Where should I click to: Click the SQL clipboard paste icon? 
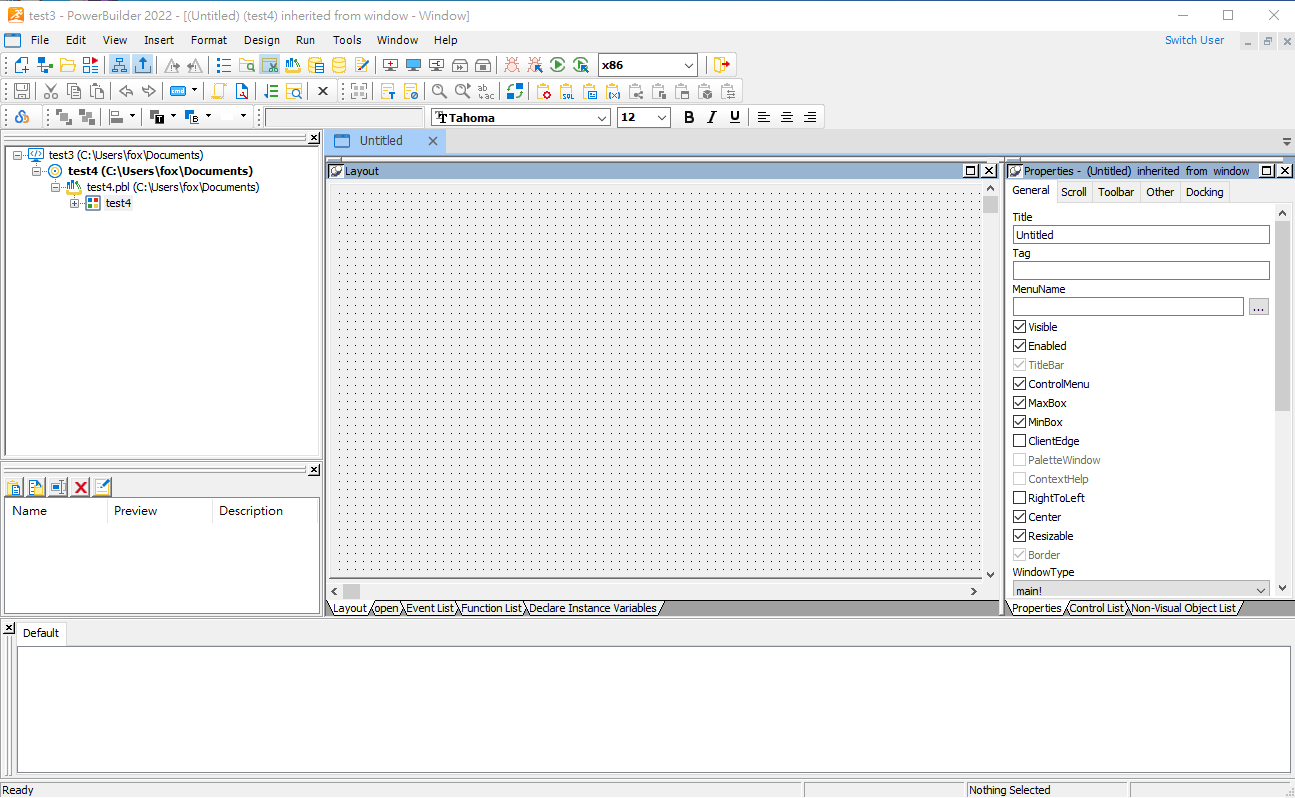tap(567, 91)
